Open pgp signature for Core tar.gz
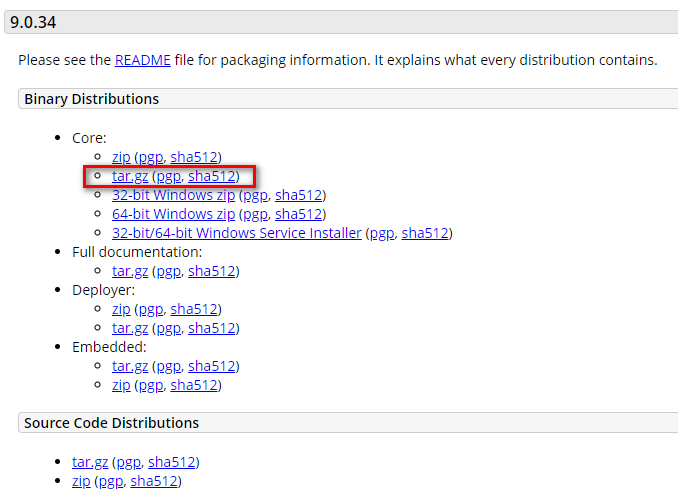678x496 pixels. [169, 176]
